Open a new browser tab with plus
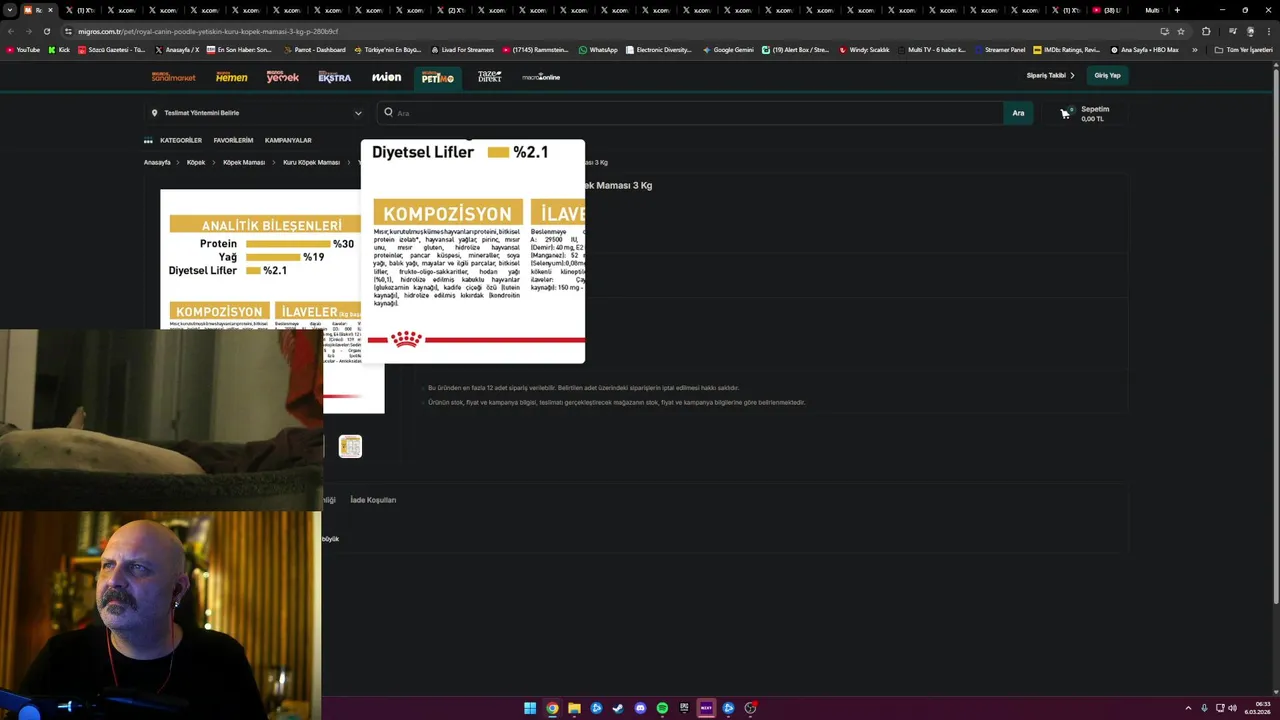The image size is (1280, 720). click(x=1177, y=10)
